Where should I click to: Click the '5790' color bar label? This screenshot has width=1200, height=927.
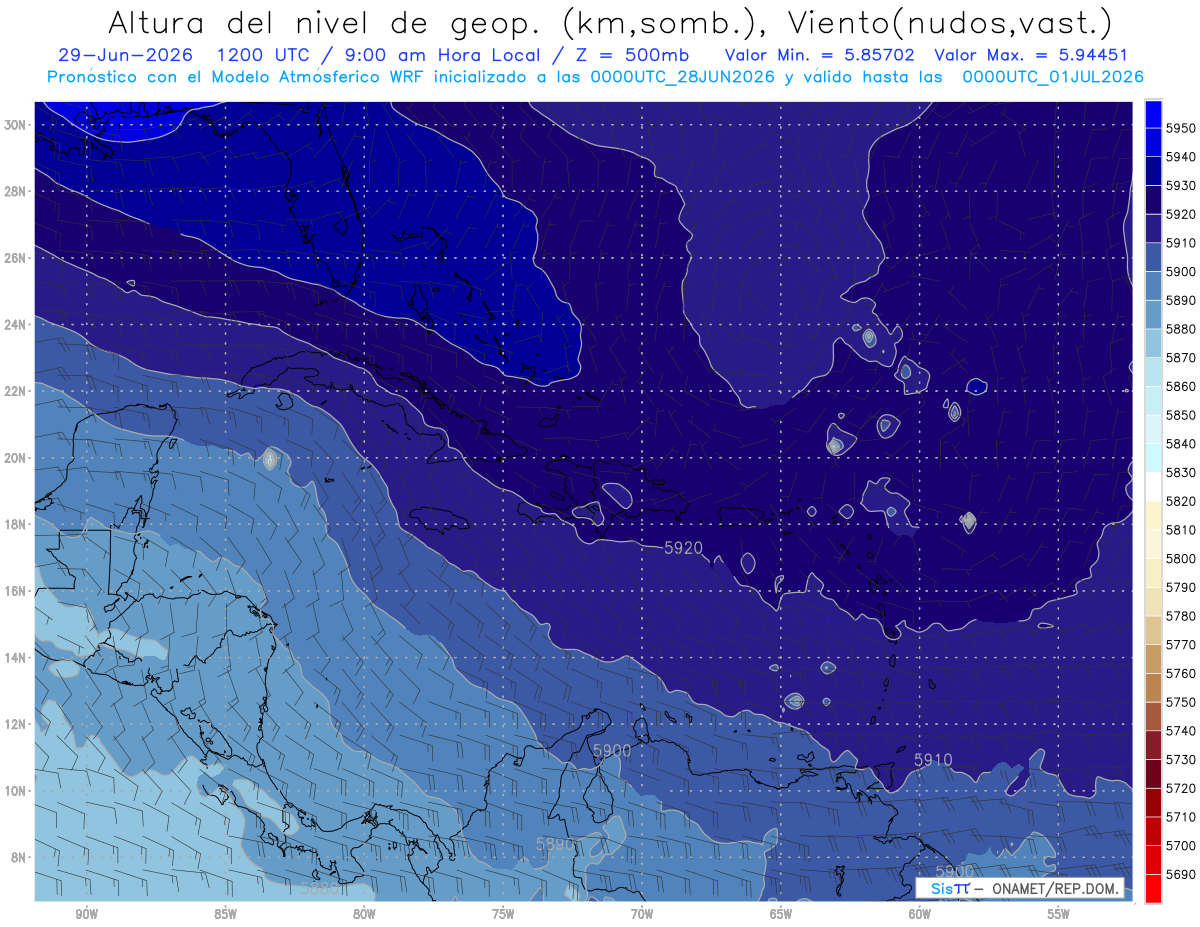coord(1180,587)
